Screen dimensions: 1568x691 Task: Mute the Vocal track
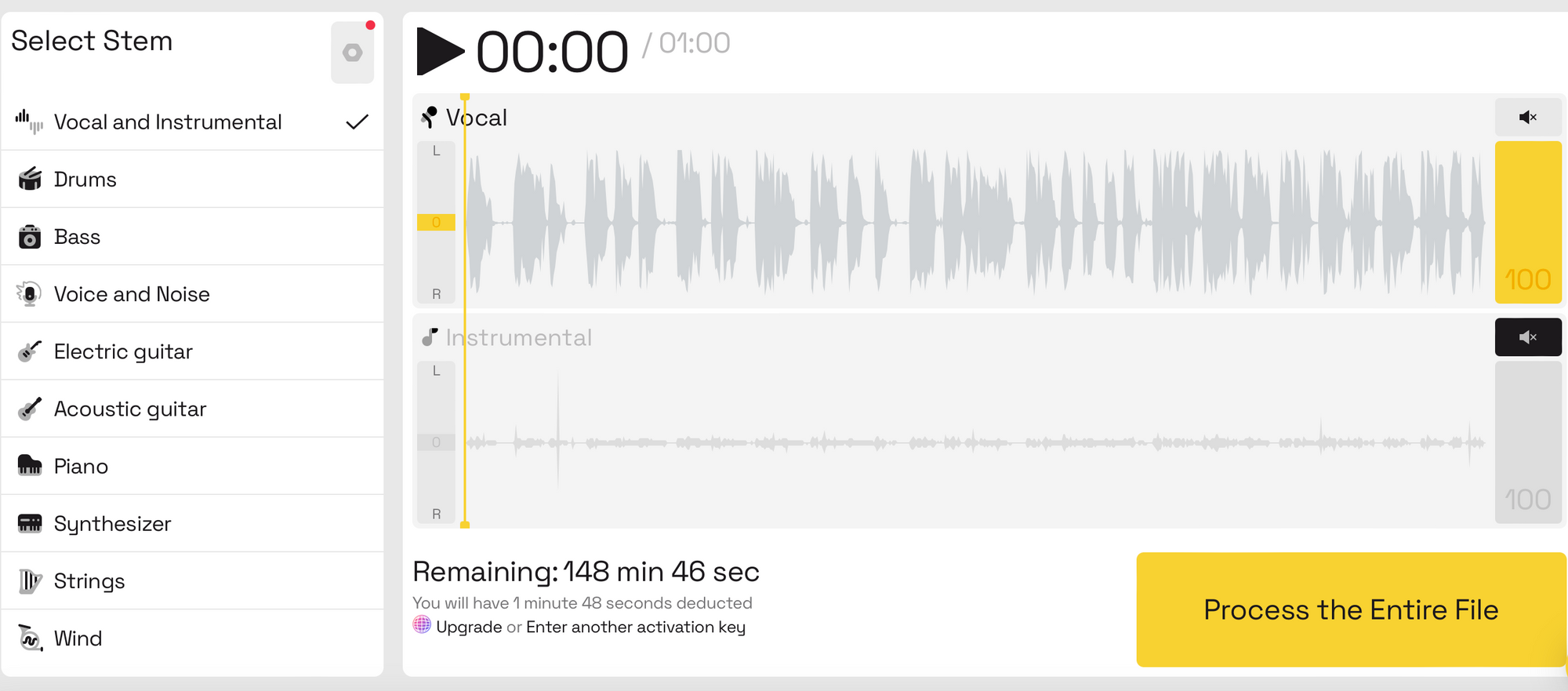point(1528,117)
